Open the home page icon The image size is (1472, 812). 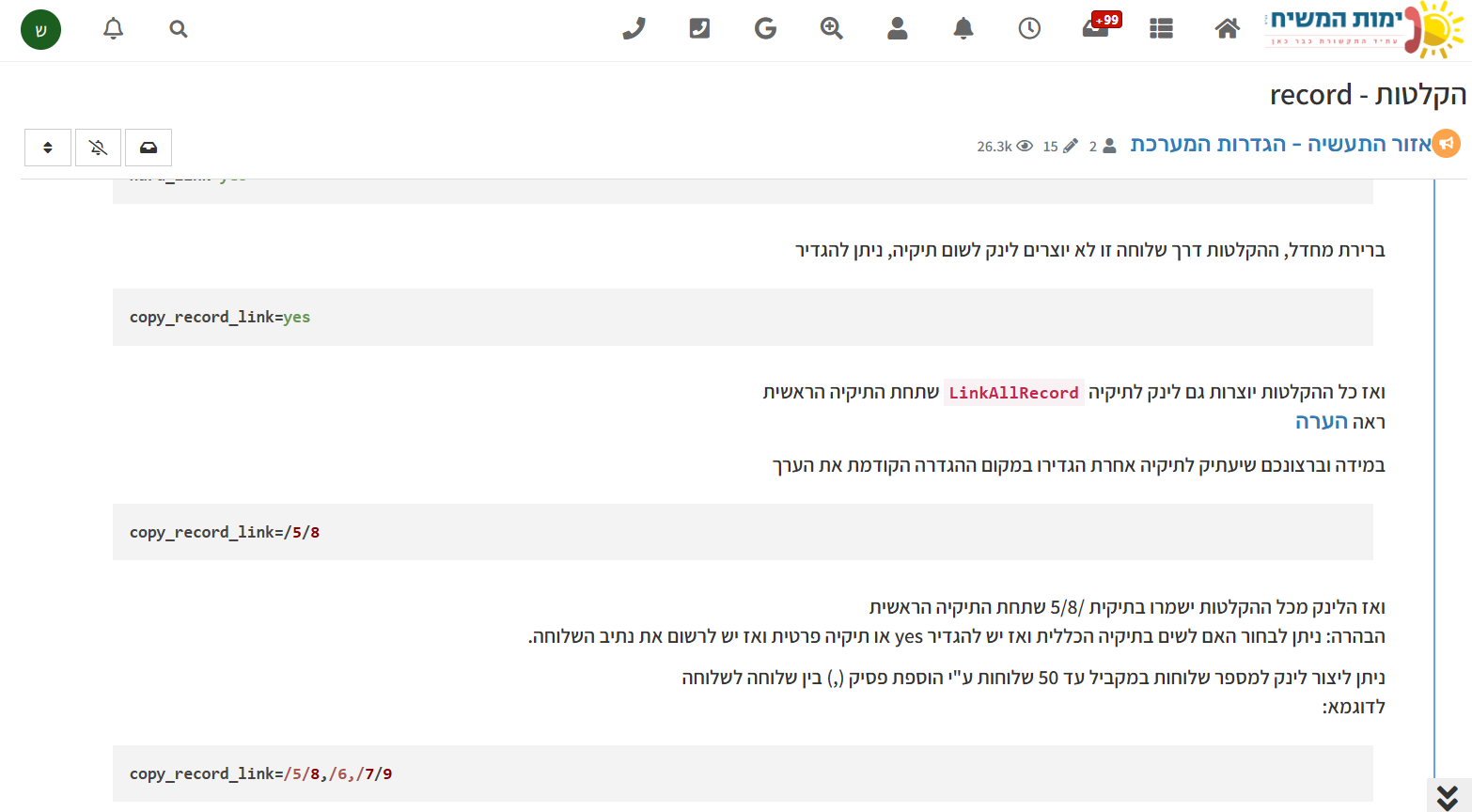coord(1227,29)
